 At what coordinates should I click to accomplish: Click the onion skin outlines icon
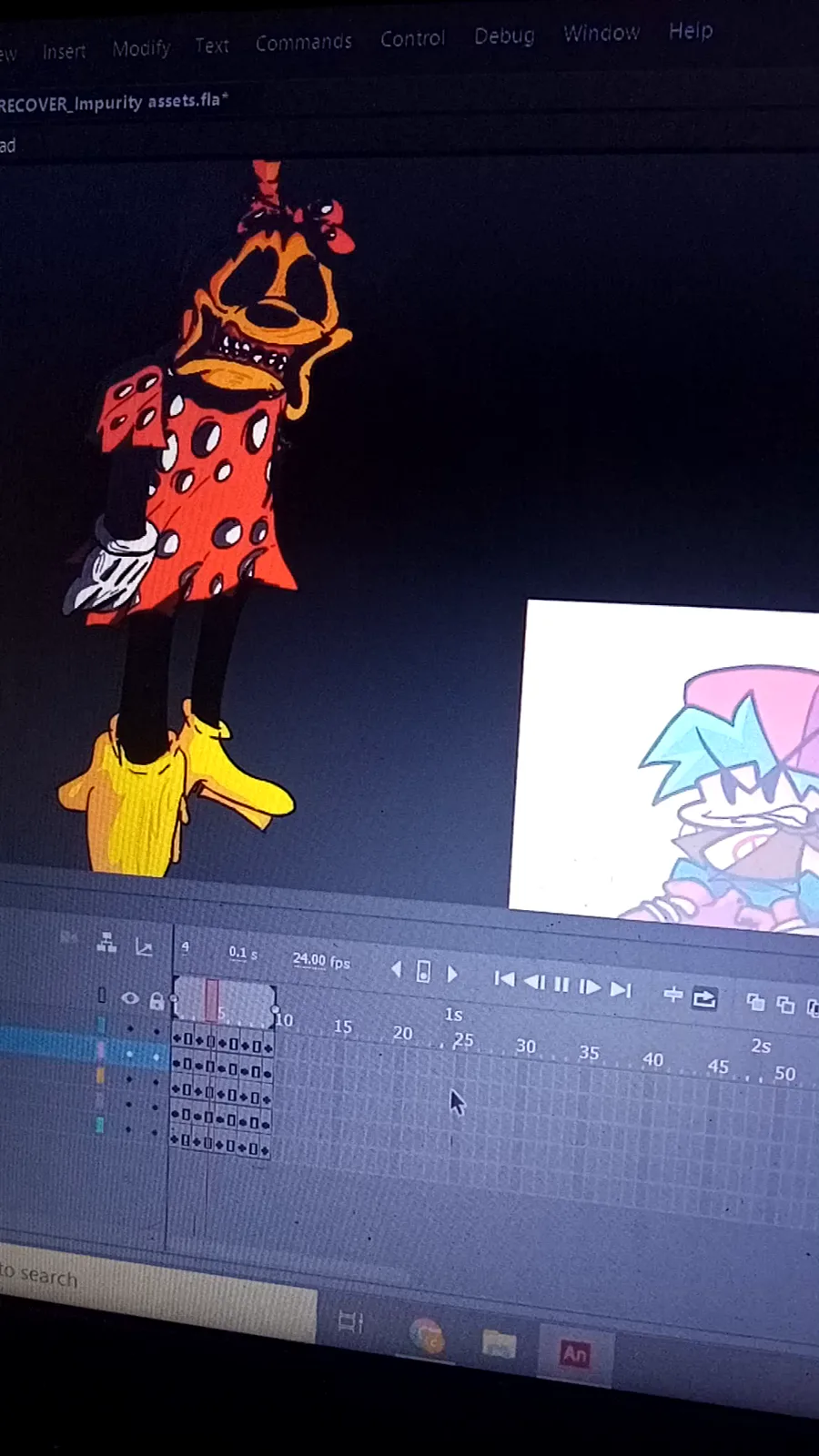[785, 1005]
